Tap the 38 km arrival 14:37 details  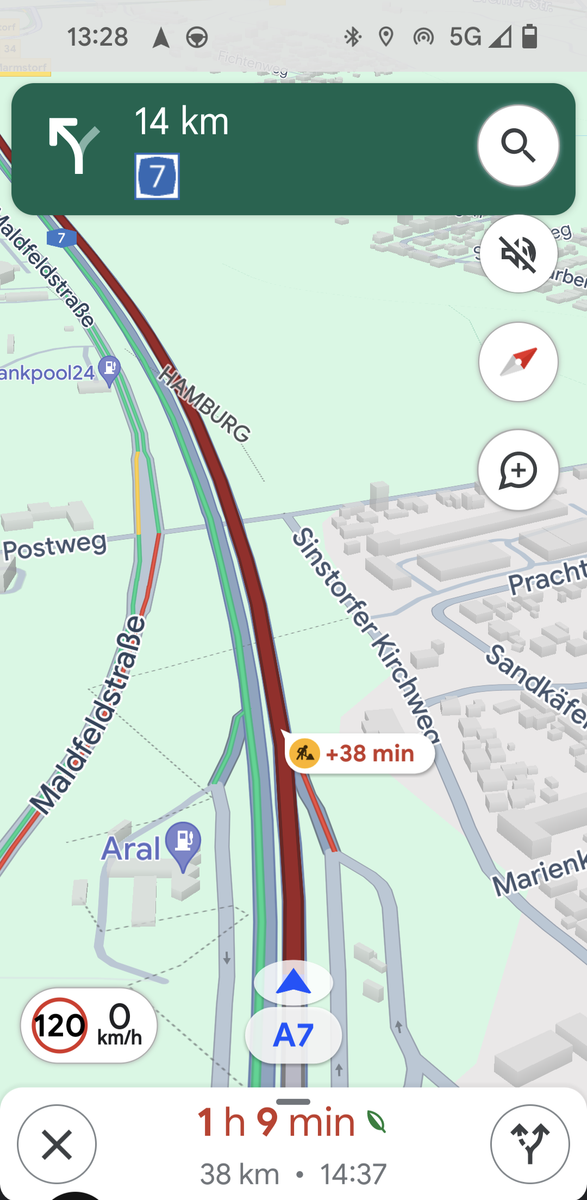pos(293,1173)
